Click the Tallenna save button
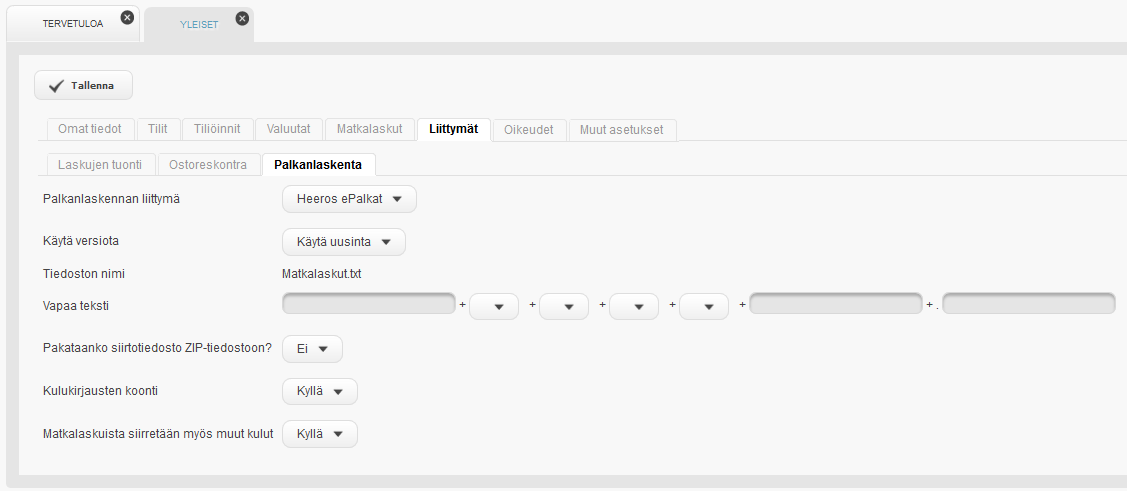 click(x=84, y=86)
